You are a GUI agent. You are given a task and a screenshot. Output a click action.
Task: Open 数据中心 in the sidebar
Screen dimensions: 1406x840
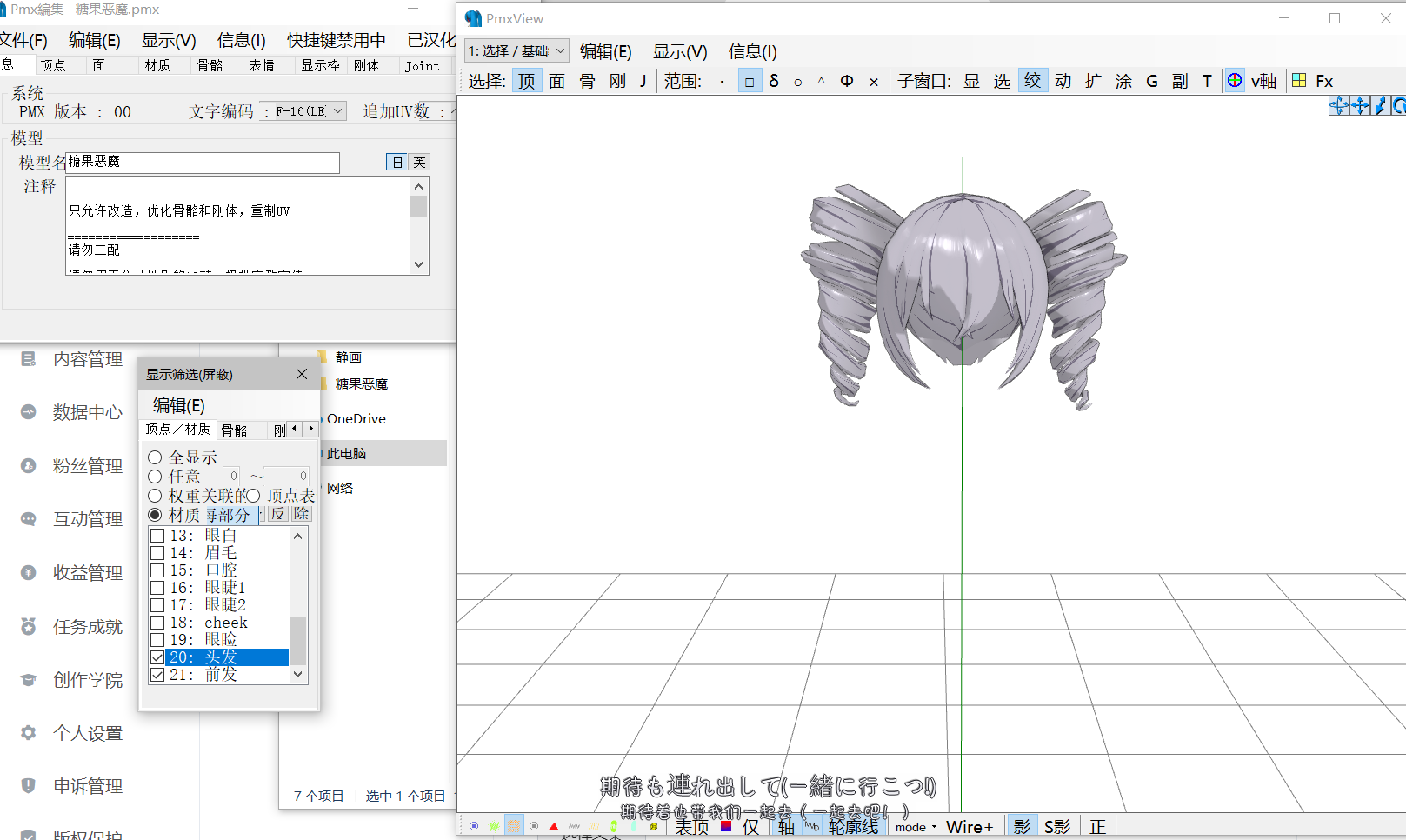tap(87, 412)
